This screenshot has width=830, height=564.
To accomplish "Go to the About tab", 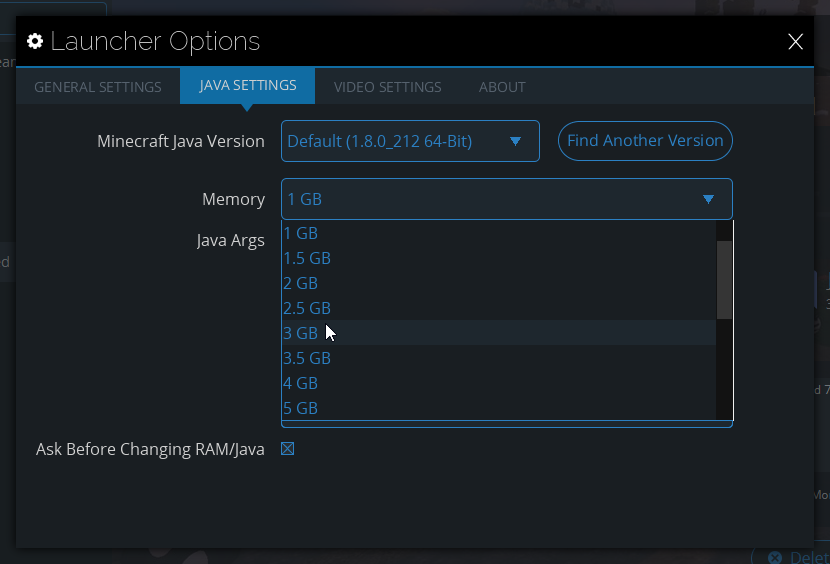I will click(502, 87).
